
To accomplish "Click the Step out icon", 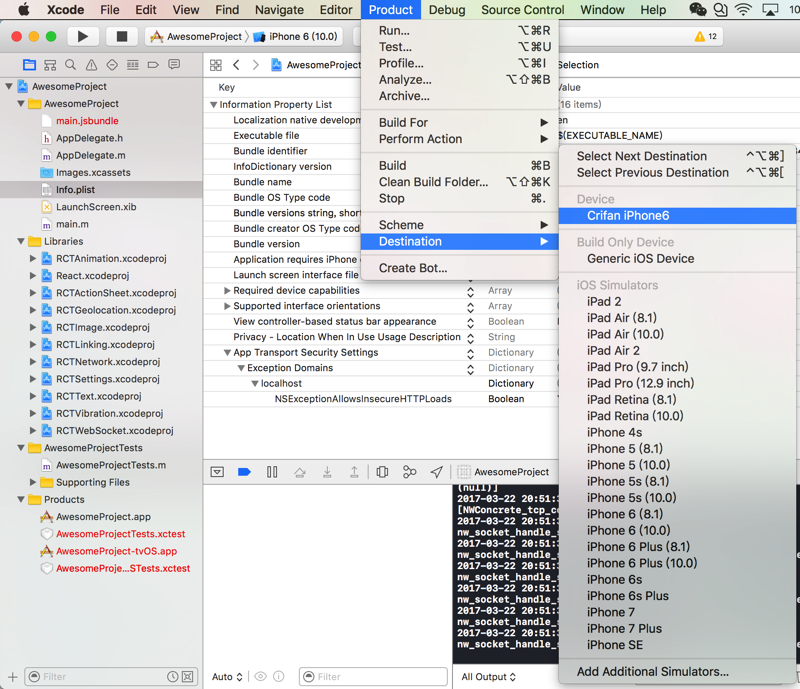I will (x=354, y=472).
